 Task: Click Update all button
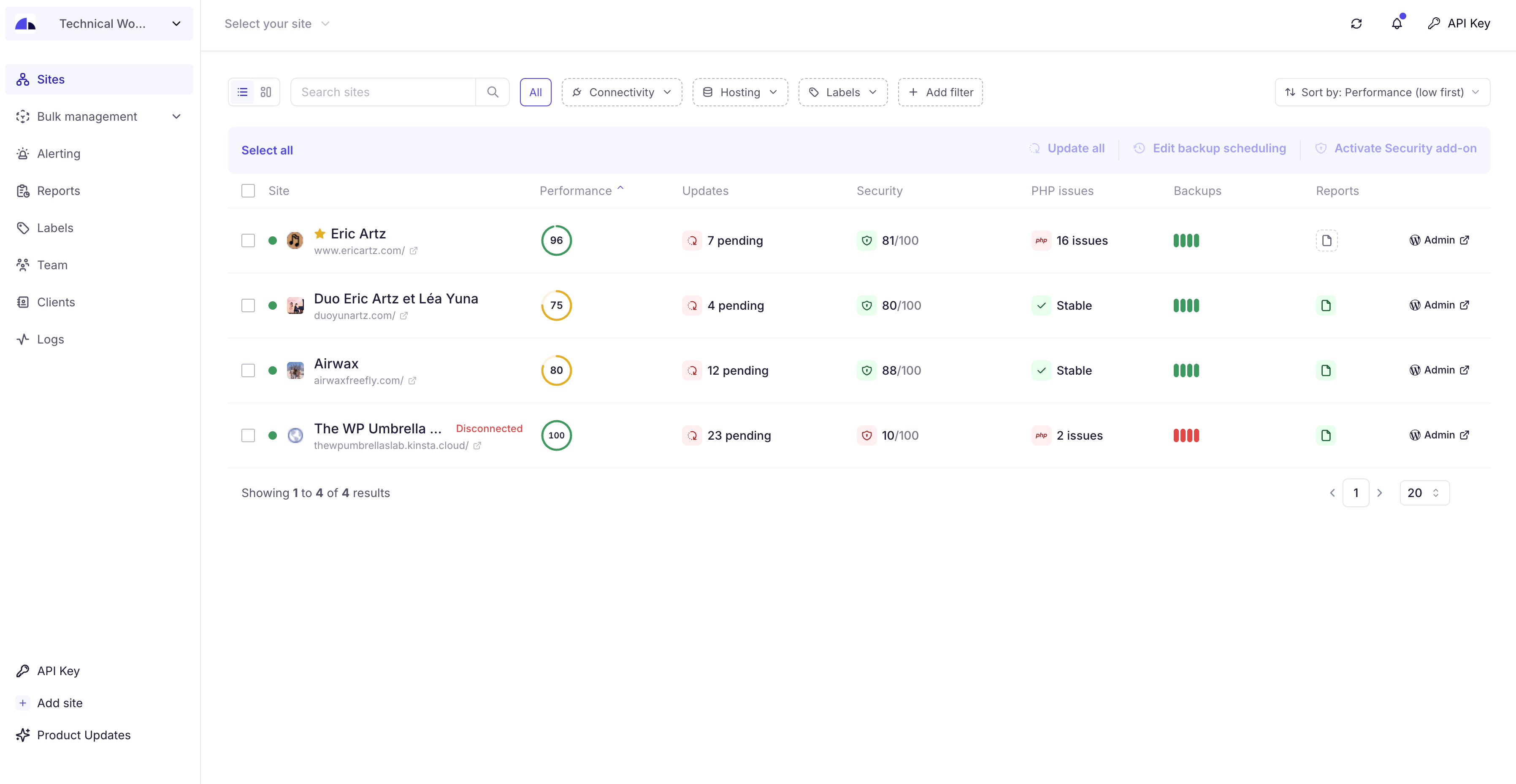click(1067, 149)
